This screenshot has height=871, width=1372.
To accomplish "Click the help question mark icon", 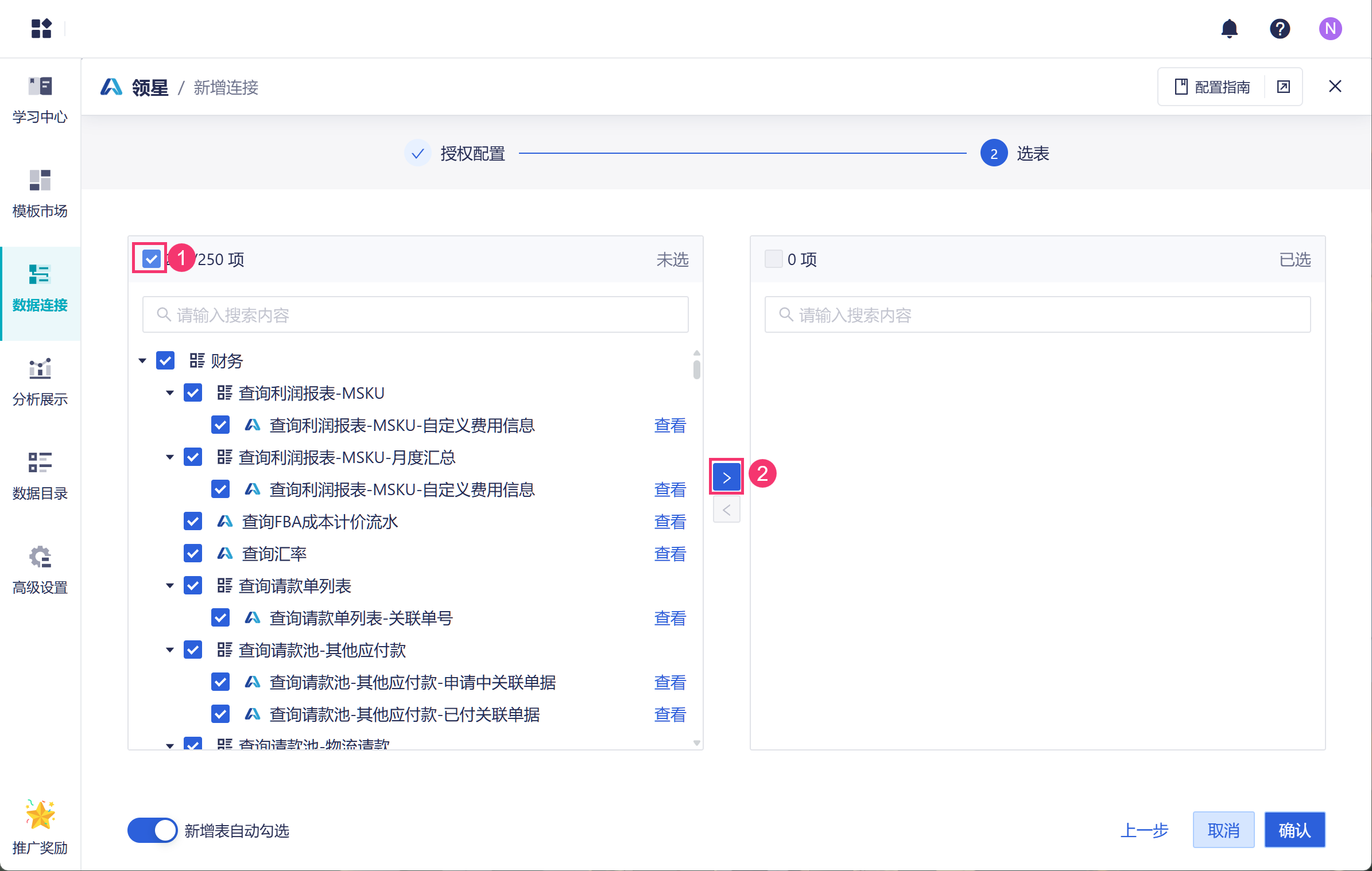I will (x=1280, y=29).
